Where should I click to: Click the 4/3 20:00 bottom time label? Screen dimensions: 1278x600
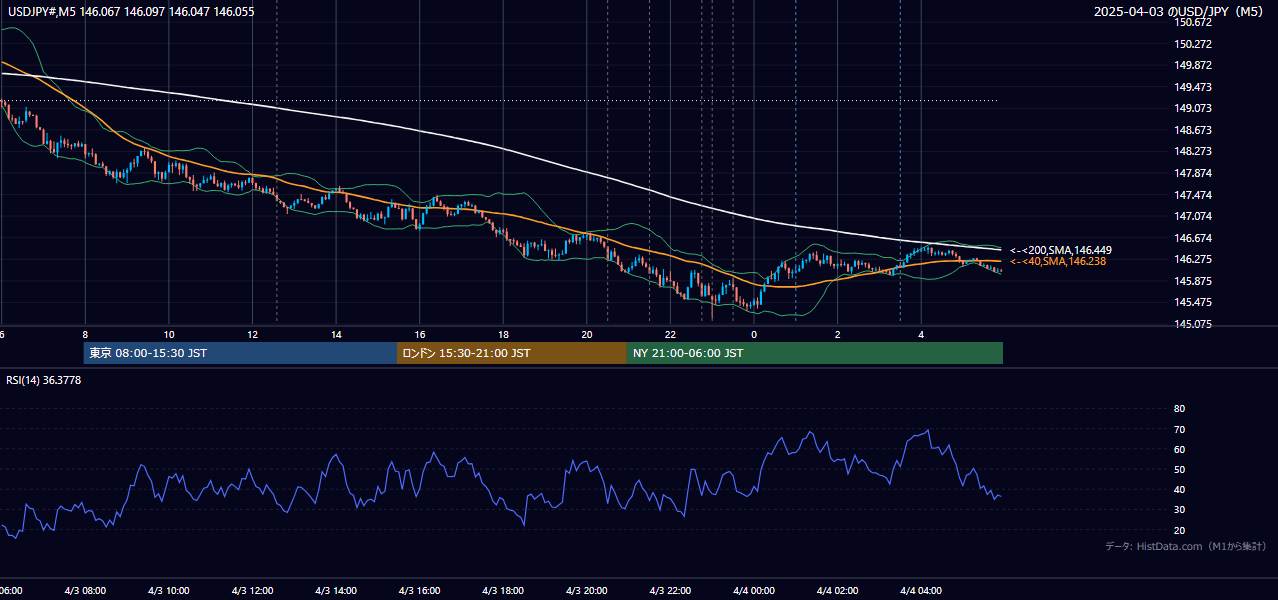point(587,591)
